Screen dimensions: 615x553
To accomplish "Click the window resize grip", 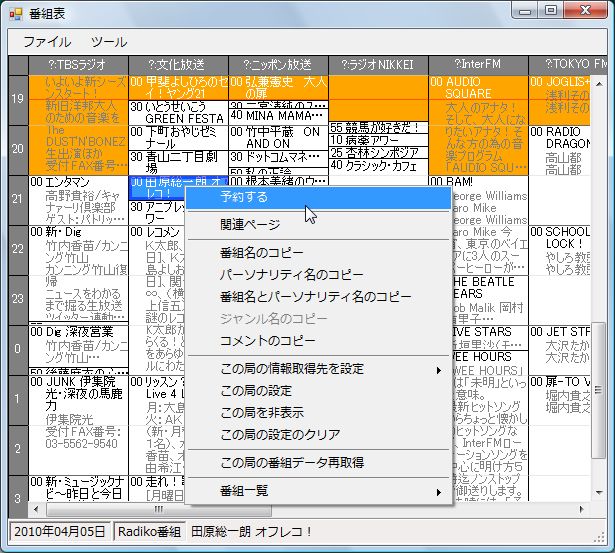I will [600, 538].
